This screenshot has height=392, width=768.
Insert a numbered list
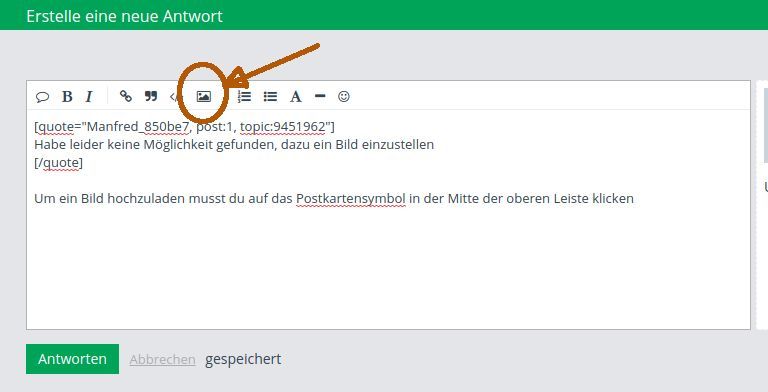[244, 97]
